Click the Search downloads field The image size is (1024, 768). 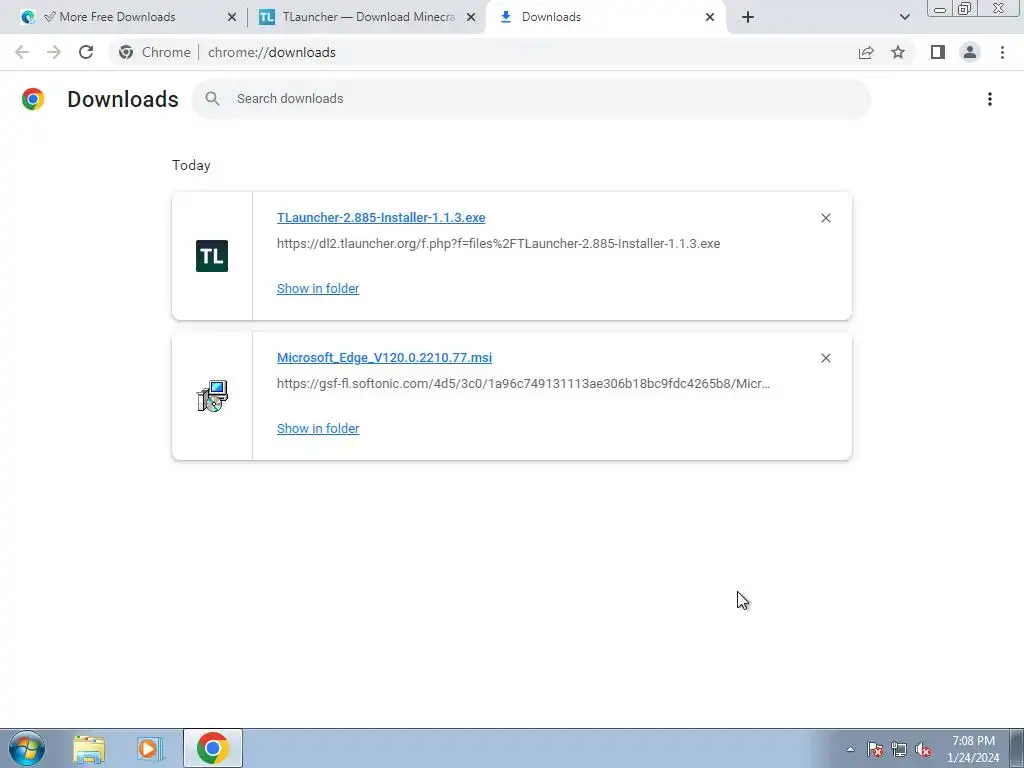532,99
